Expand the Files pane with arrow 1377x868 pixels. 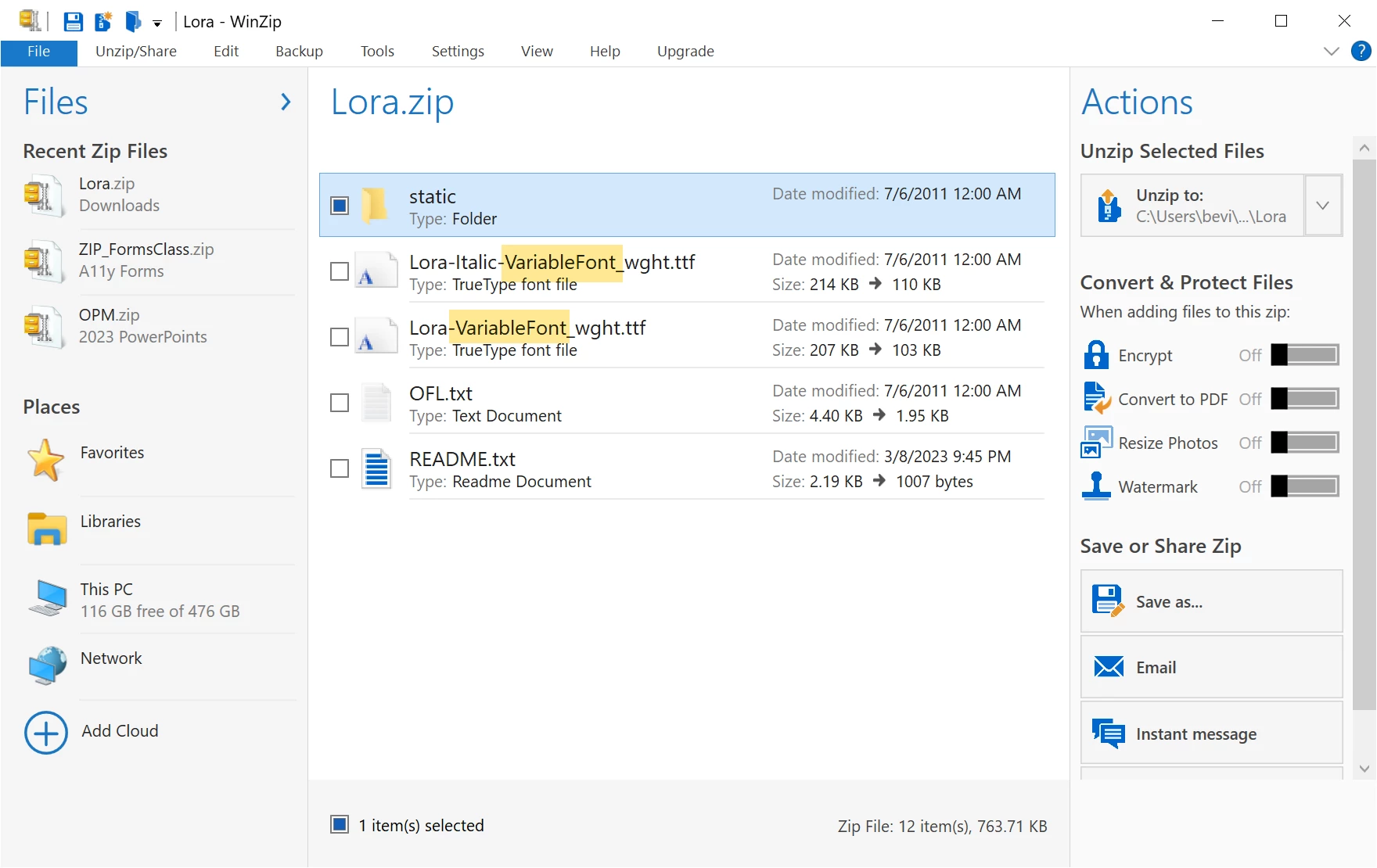coord(286,102)
